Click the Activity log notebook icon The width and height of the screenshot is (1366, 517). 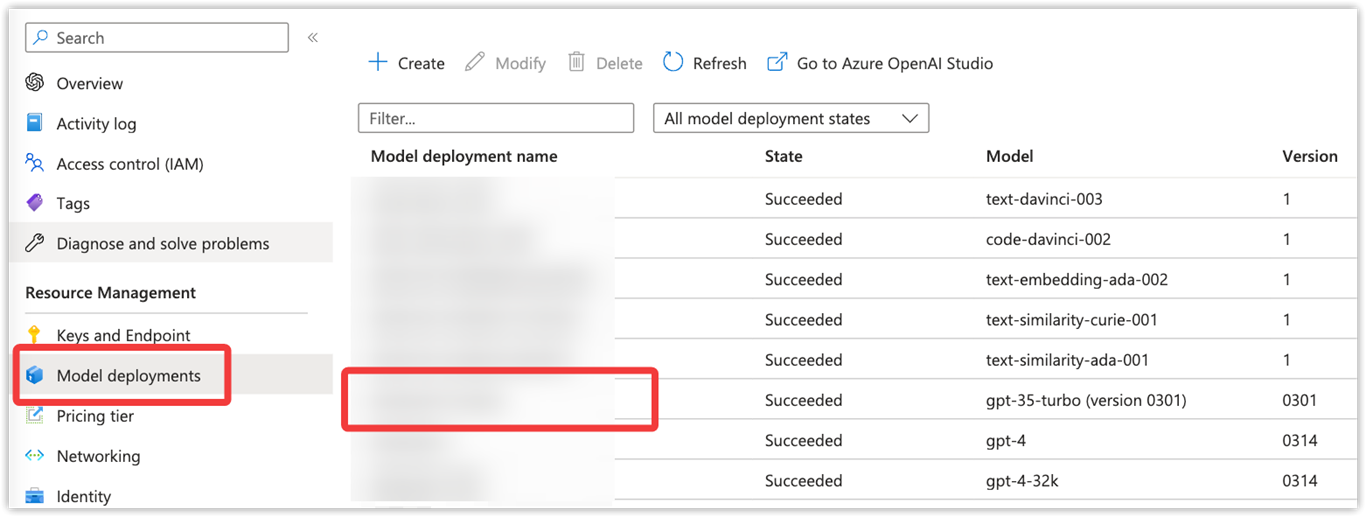pyautogui.click(x=35, y=123)
